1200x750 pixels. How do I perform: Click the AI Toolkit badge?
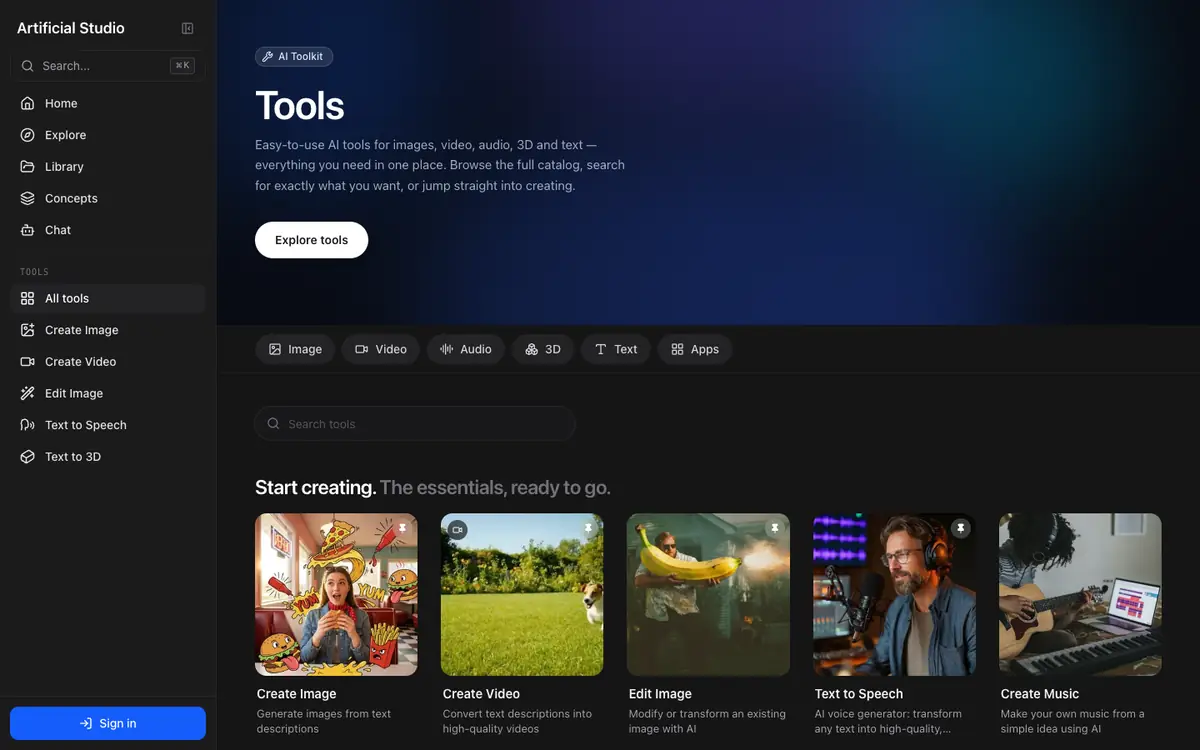(x=294, y=57)
